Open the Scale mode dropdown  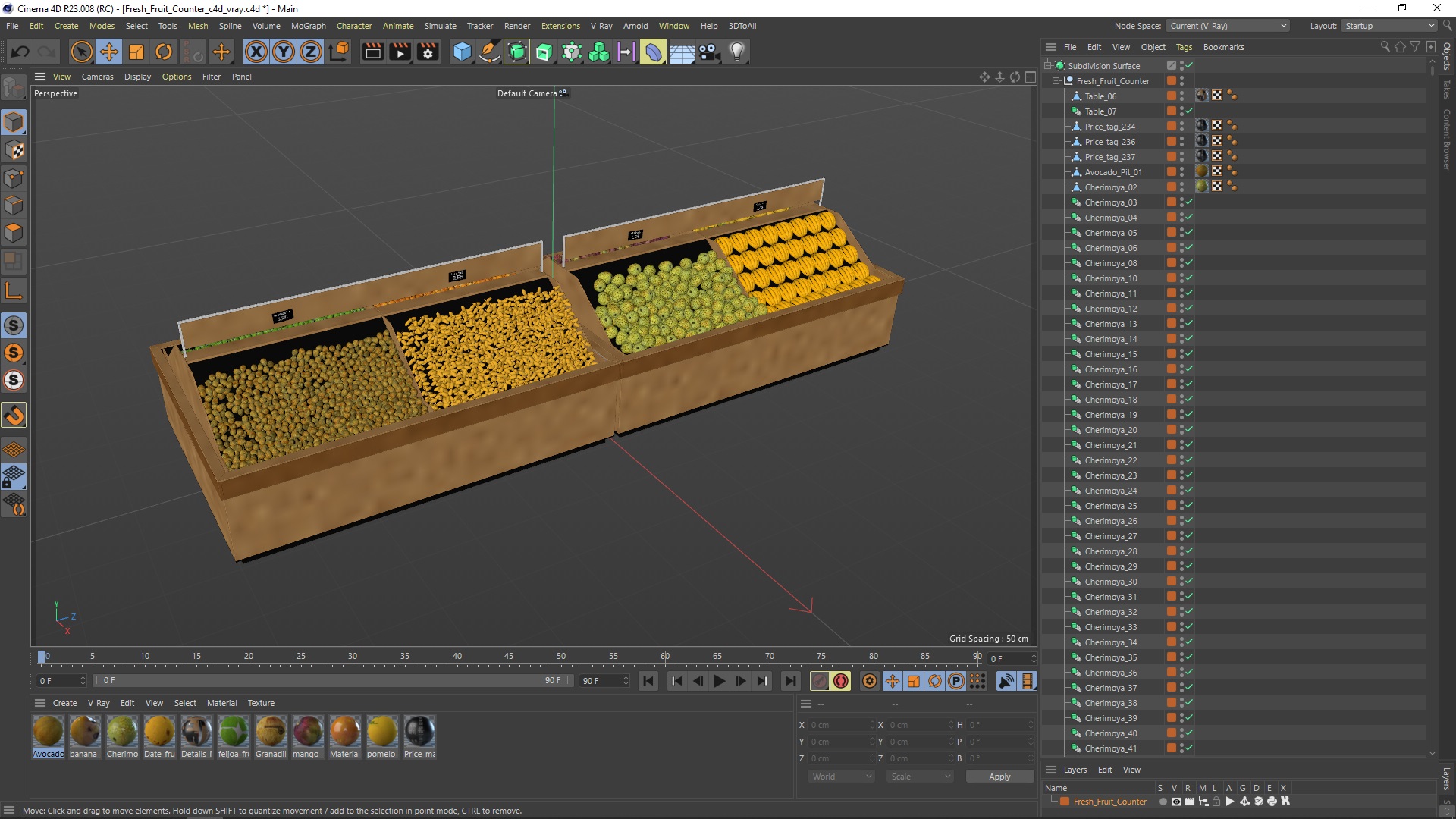point(920,777)
